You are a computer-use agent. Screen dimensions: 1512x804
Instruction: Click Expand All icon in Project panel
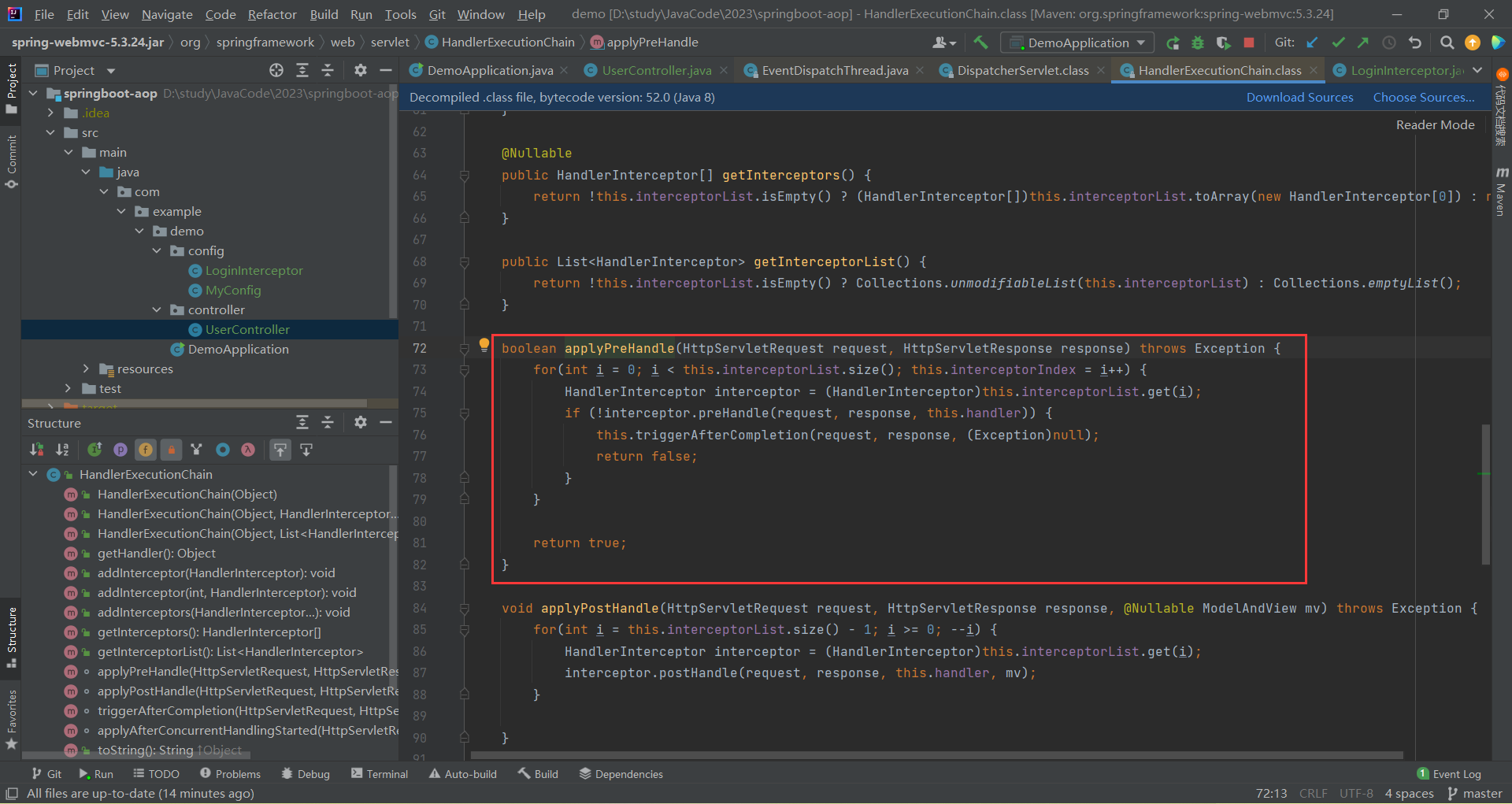[302, 70]
